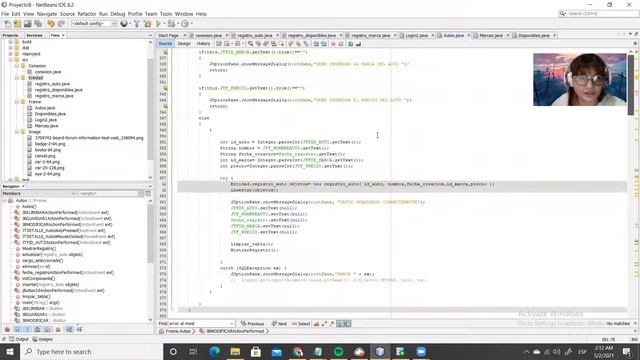The height and width of the screenshot is (360, 640).
Task: Click the New File toolbar icon
Action: pyautogui.click(x=7, y=24)
